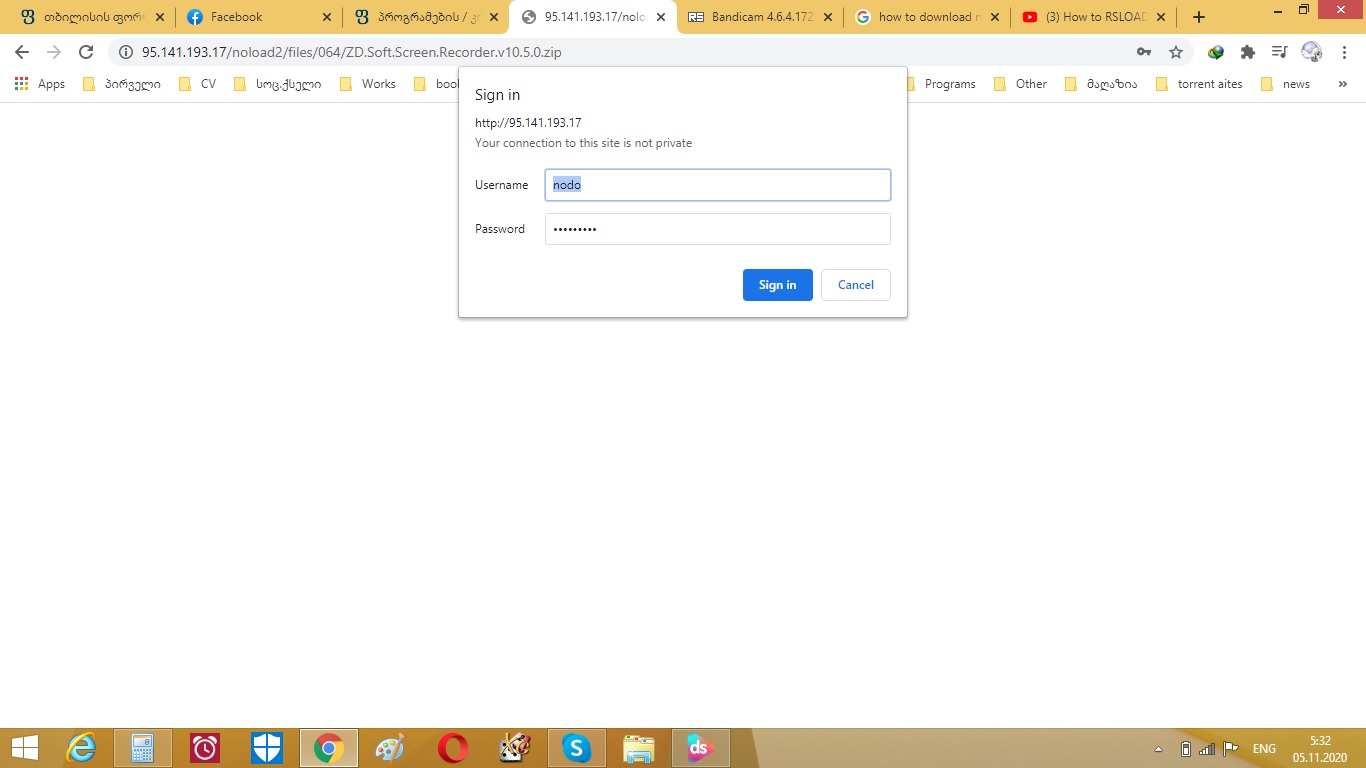The image size is (1366, 768).
Task: Open the card game app in taskbar
Action: click(515, 748)
